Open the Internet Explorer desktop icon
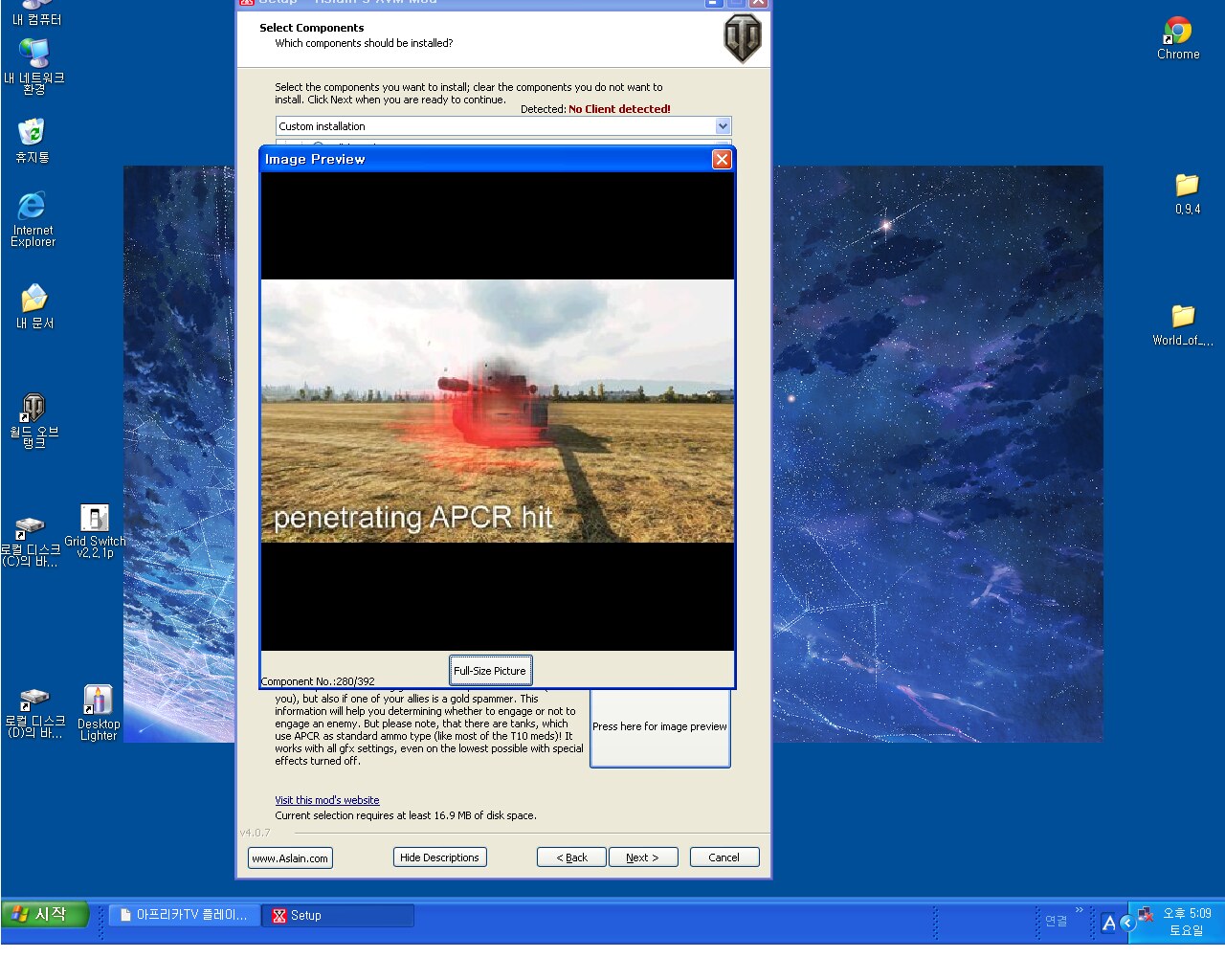 33,208
